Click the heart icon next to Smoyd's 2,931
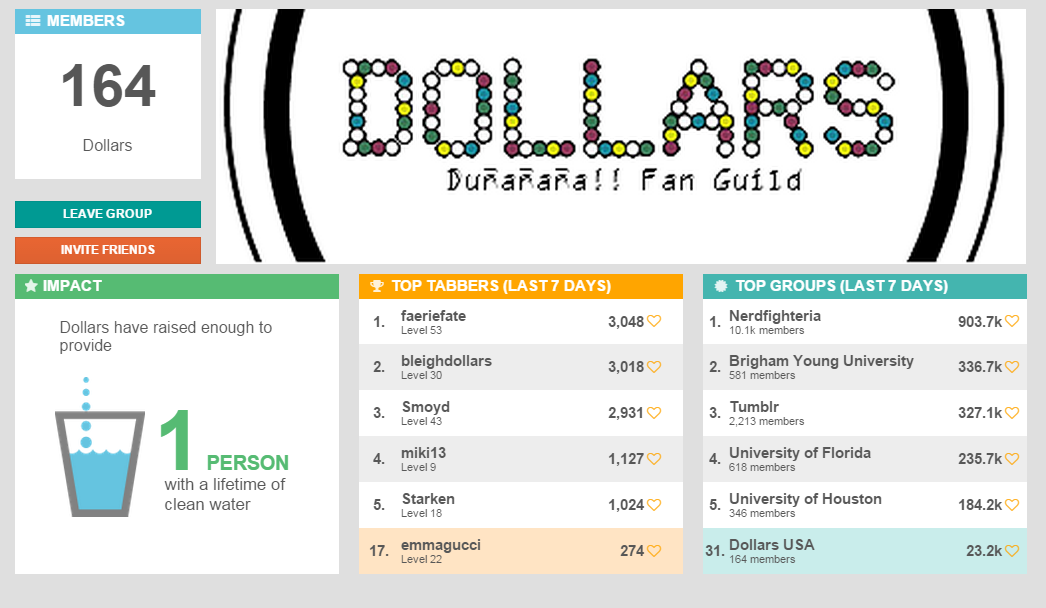The height and width of the screenshot is (608, 1046). click(654, 412)
